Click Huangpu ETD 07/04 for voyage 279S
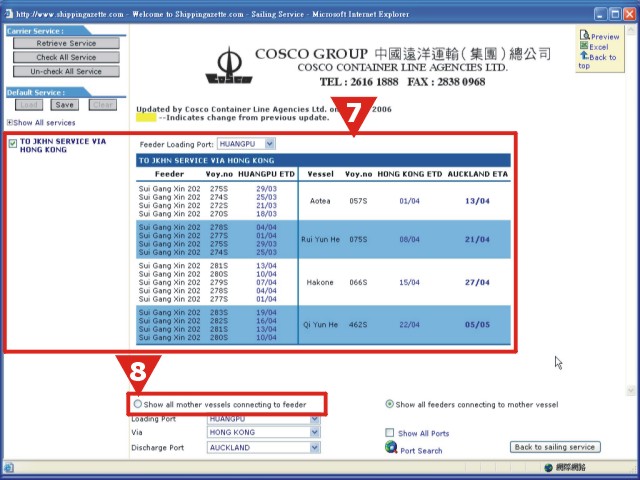Viewport: 640px width, 480px height. click(267, 282)
